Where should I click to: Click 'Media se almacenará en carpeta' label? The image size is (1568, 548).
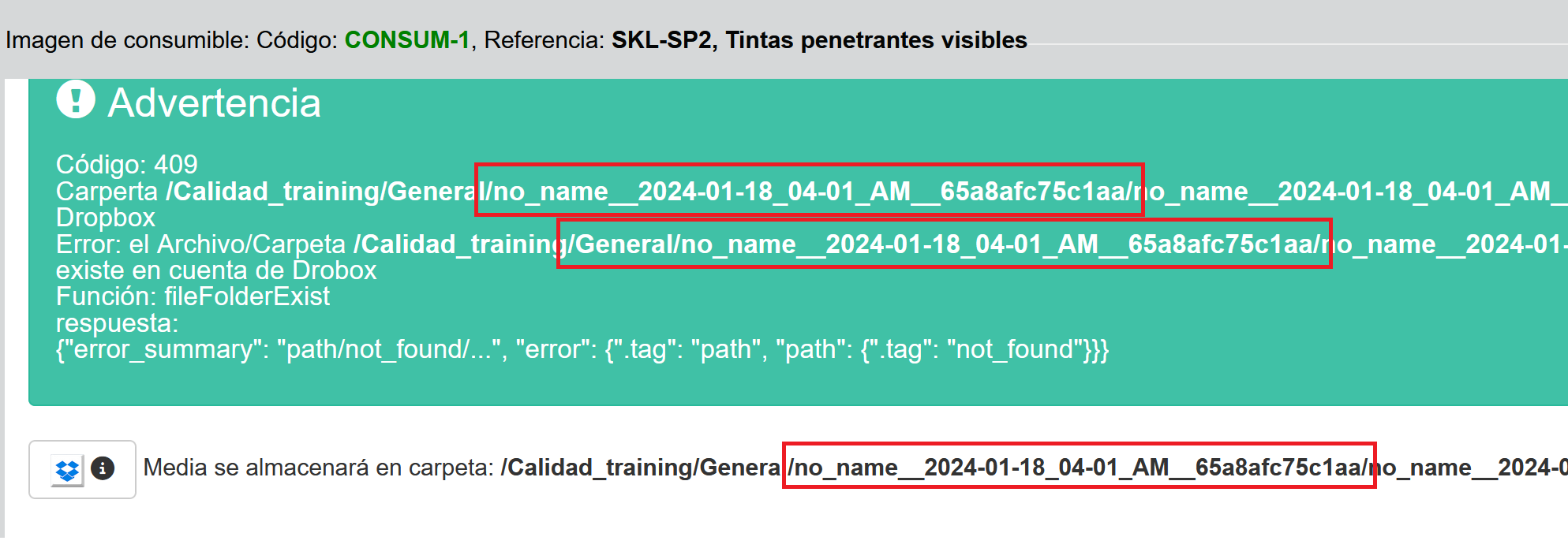pyautogui.click(x=318, y=468)
